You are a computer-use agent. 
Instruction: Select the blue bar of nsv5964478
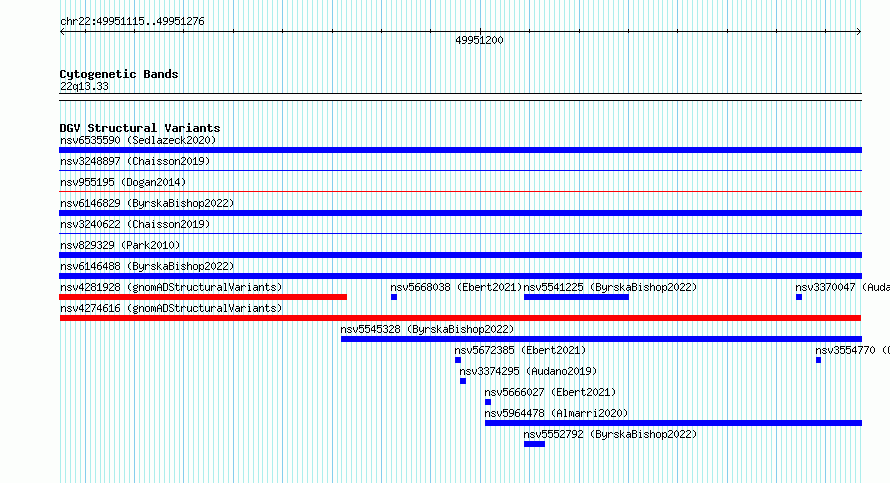(673, 423)
